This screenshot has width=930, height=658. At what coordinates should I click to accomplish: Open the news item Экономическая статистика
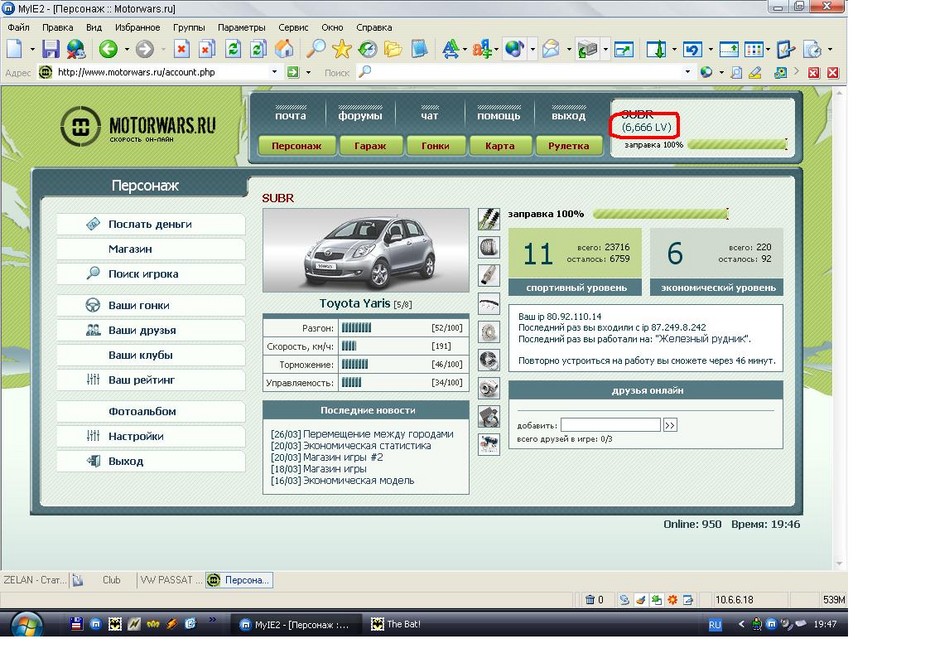[x=367, y=446]
